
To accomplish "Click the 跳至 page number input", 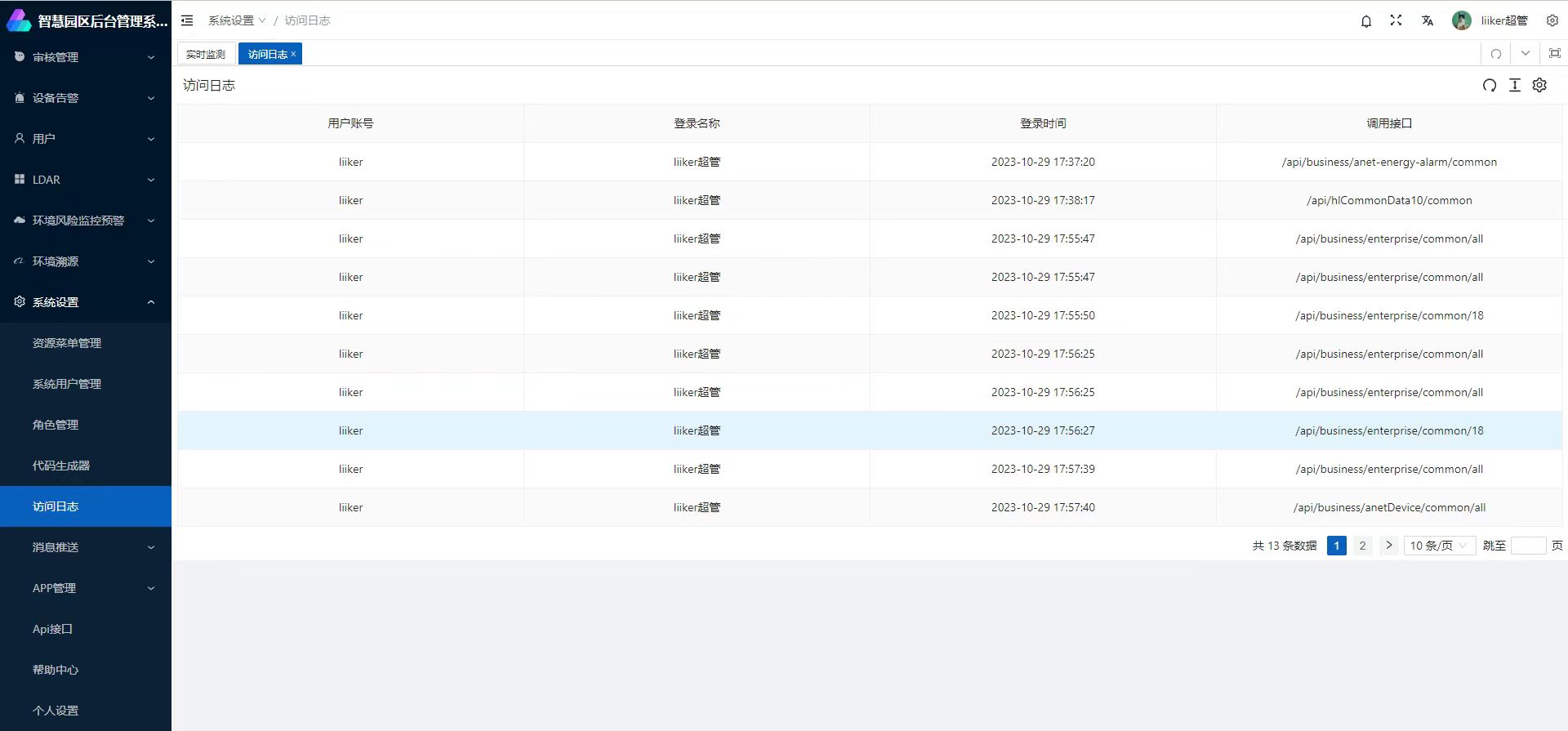I will point(1528,546).
